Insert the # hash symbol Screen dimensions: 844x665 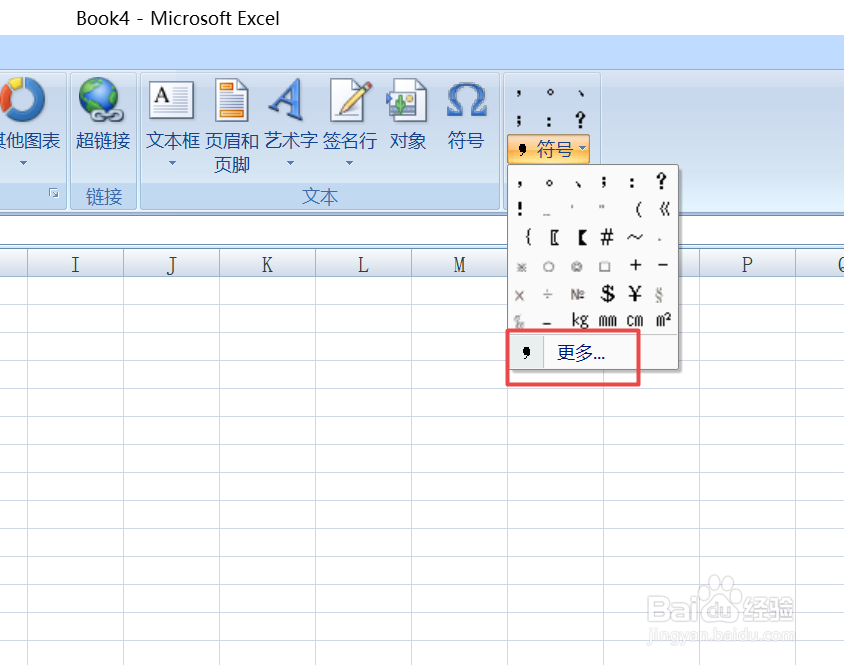(607, 236)
